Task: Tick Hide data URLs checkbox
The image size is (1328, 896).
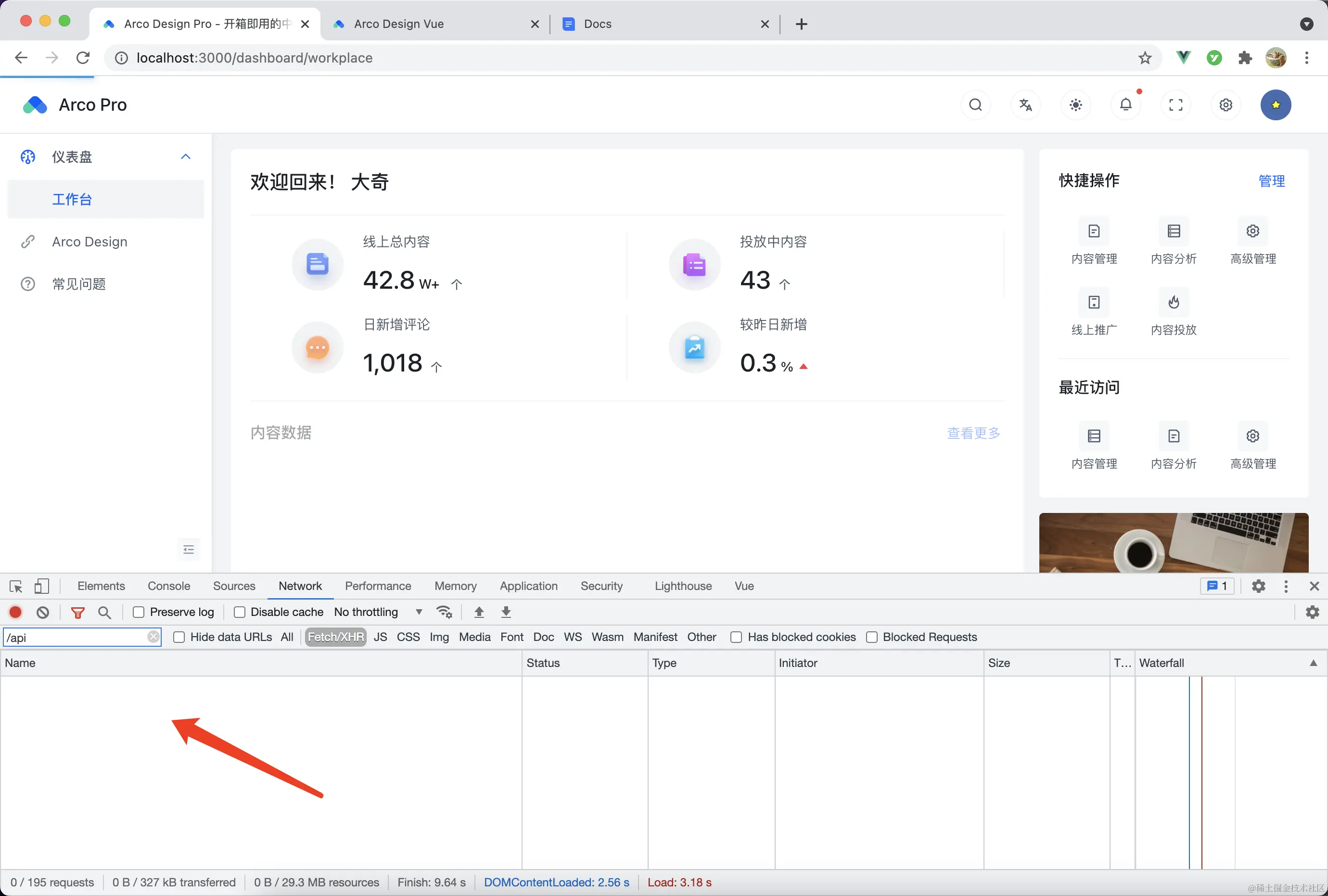Action: pyautogui.click(x=179, y=637)
